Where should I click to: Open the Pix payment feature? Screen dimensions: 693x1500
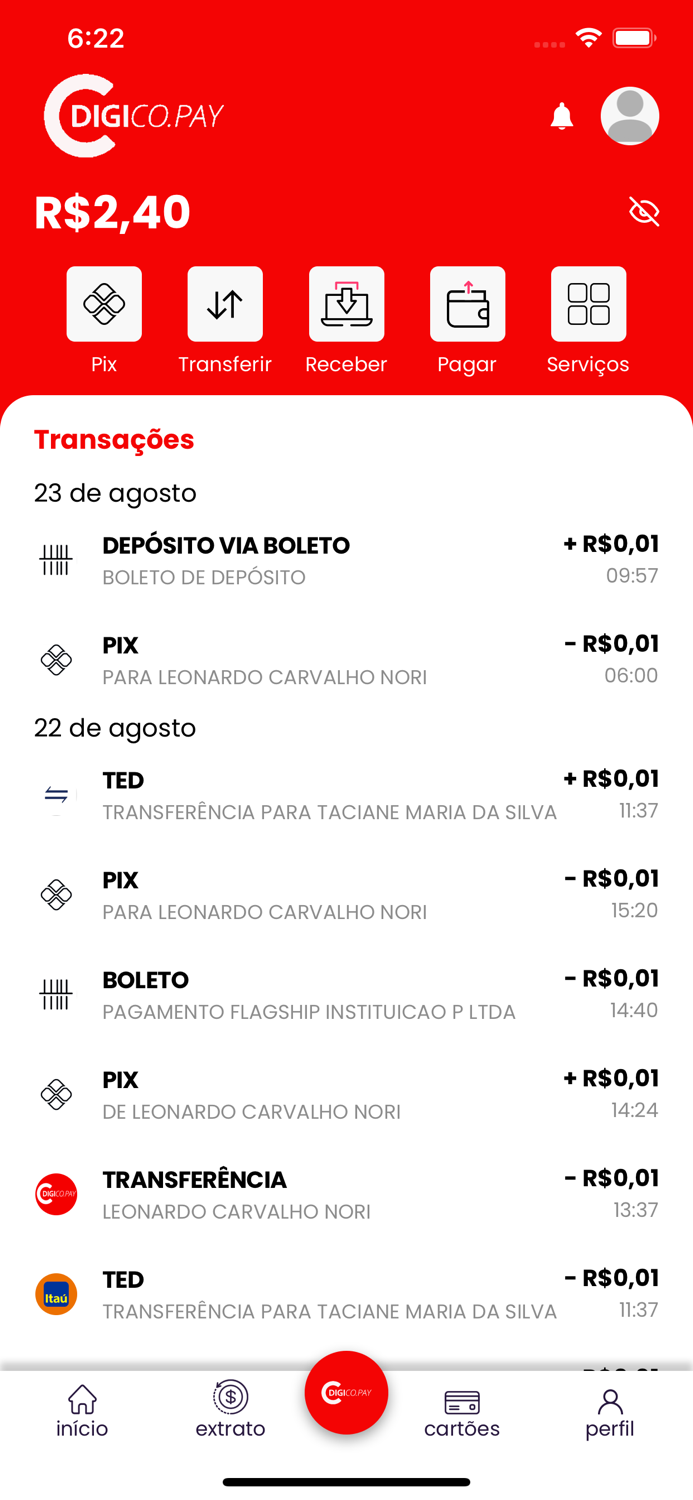coord(104,303)
